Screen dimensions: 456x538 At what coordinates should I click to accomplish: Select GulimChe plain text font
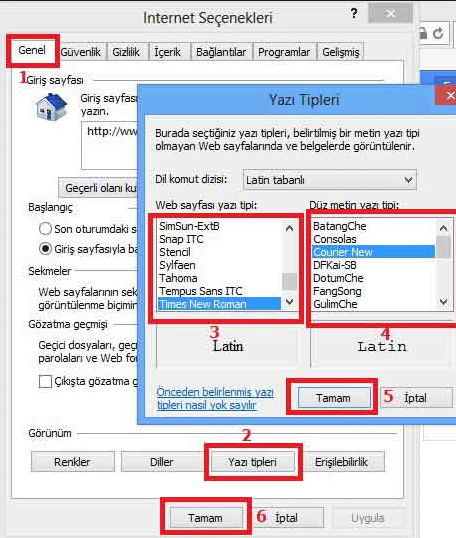click(373, 304)
